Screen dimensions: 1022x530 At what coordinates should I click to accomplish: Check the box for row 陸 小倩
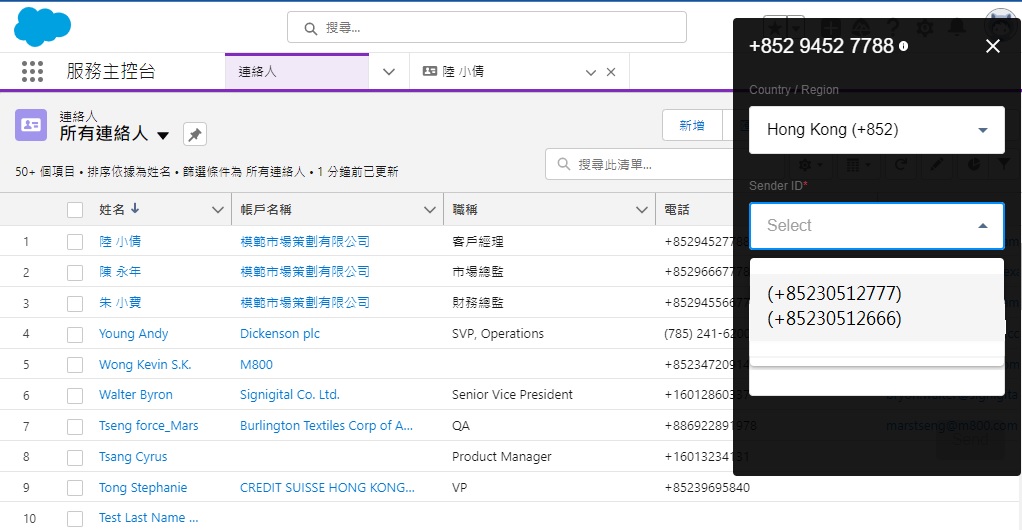75,241
